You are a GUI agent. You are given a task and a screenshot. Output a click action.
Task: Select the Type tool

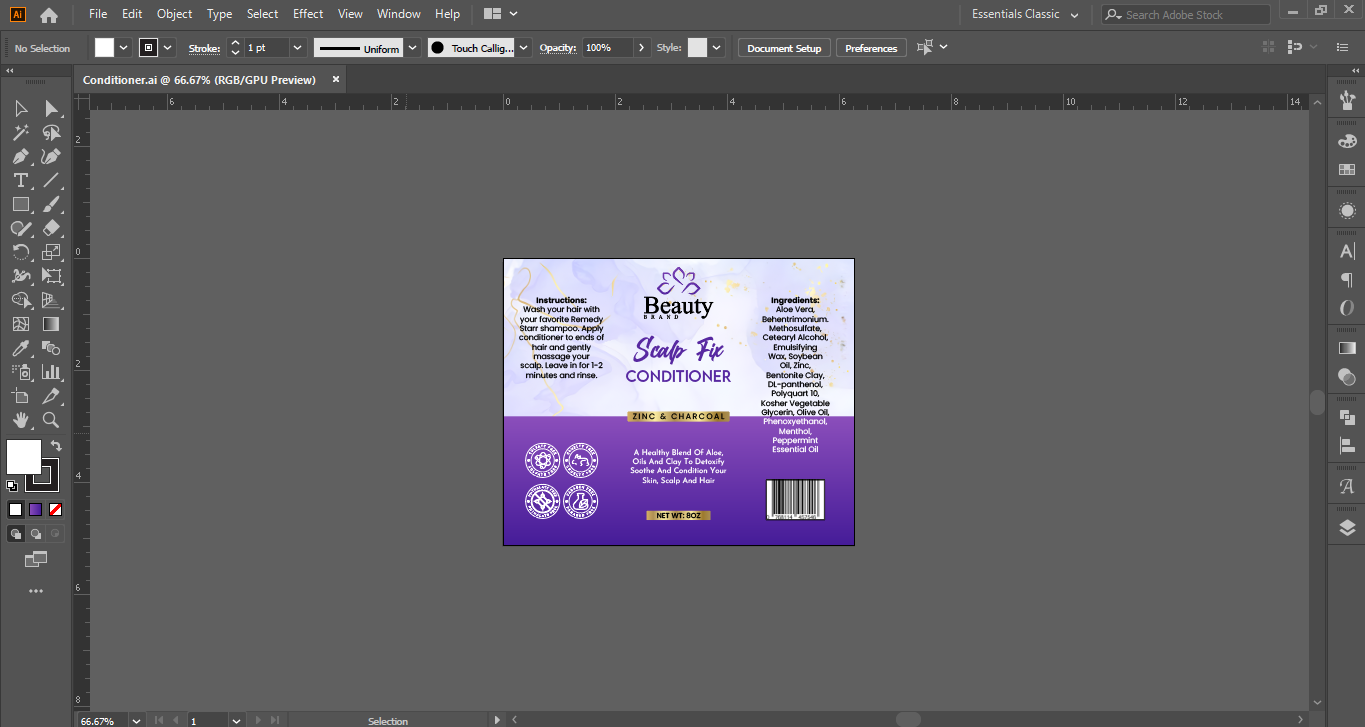21,180
